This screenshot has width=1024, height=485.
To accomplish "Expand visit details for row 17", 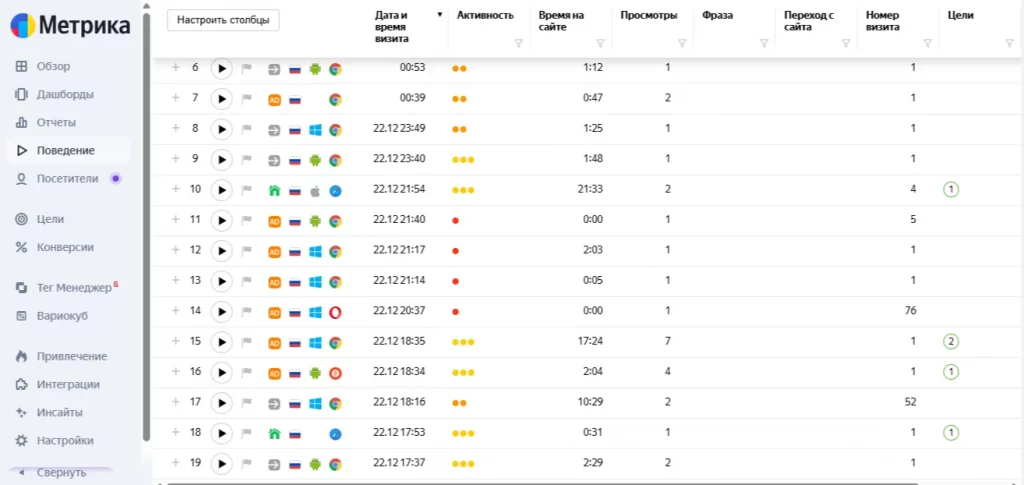I will click(x=175, y=403).
